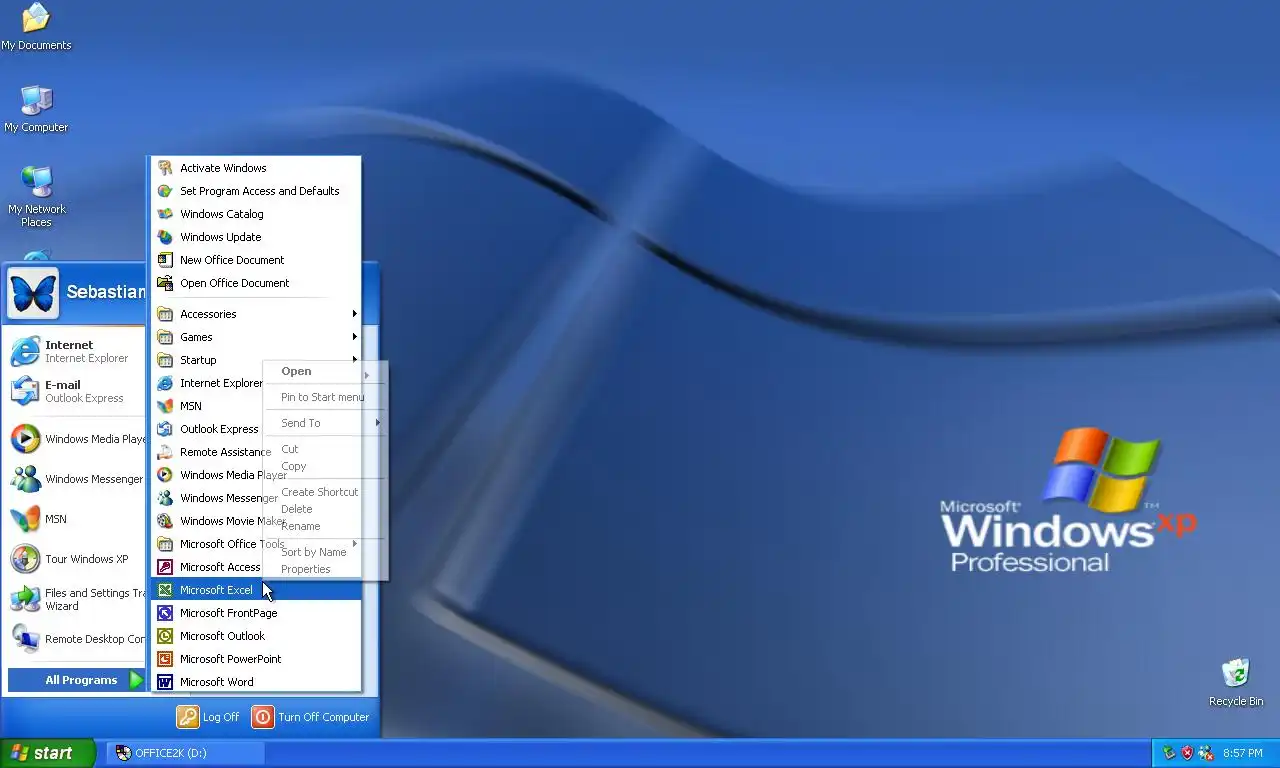
Task: Click the All Programs label
Action: (x=81, y=680)
